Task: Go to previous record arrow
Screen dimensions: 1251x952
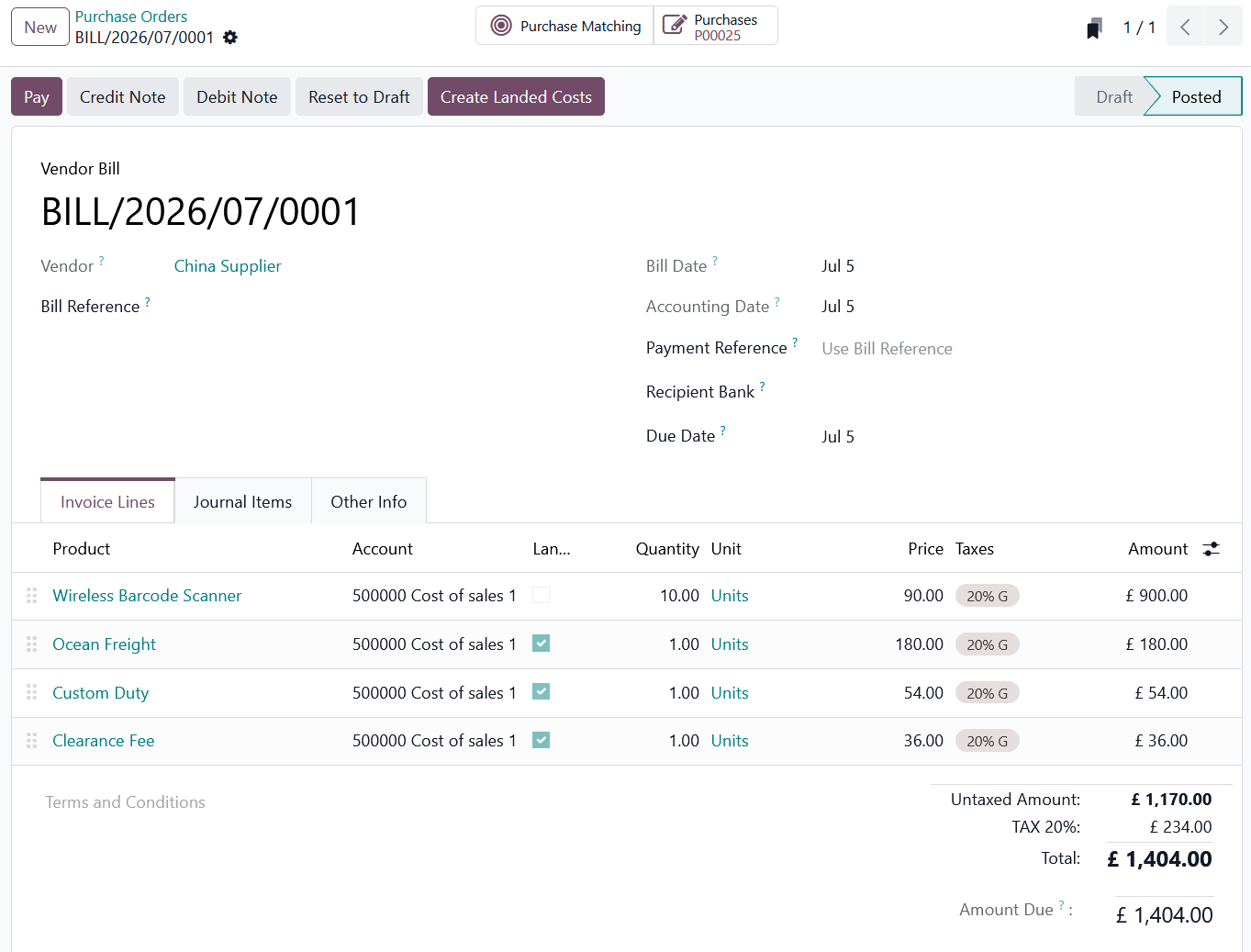Action: click(x=1186, y=27)
